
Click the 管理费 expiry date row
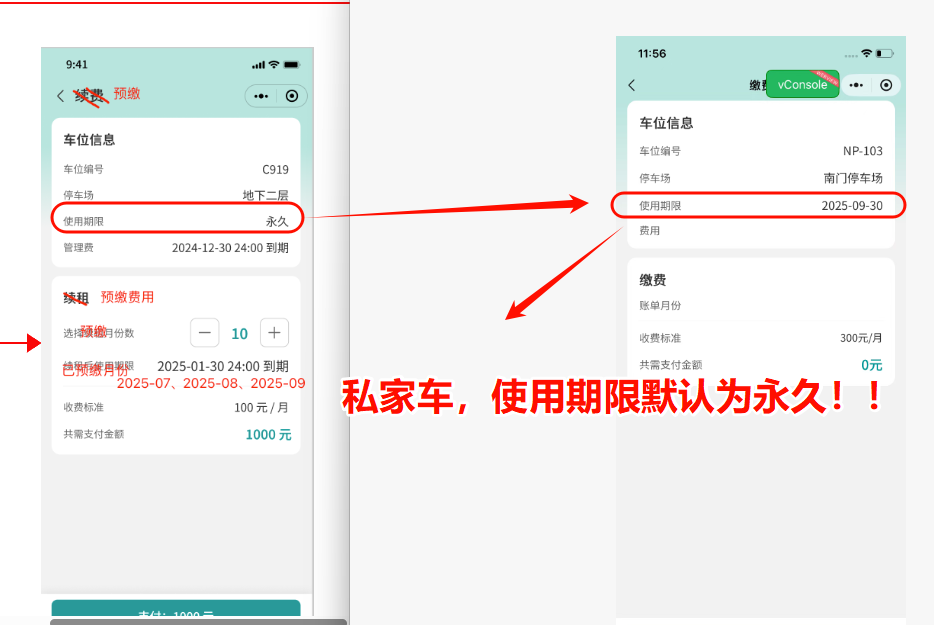pos(176,247)
